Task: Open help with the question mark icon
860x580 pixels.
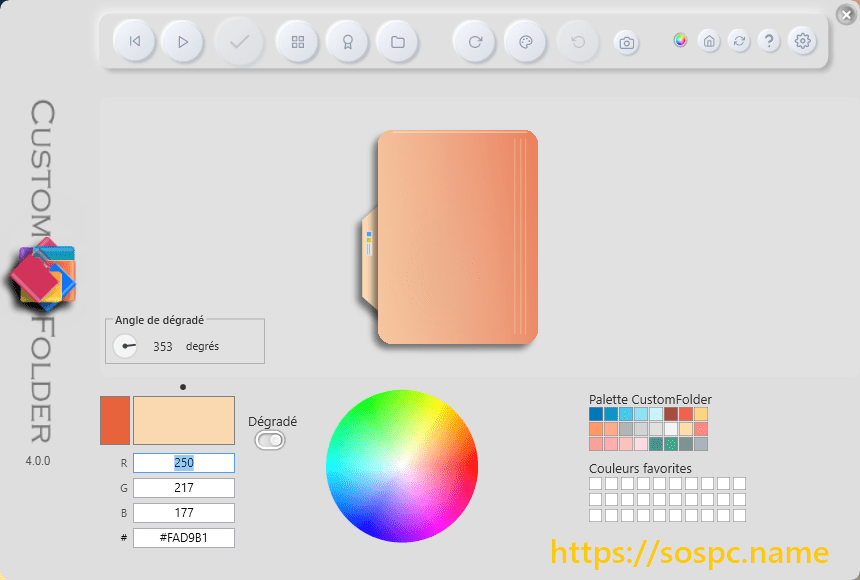Action: click(x=769, y=41)
